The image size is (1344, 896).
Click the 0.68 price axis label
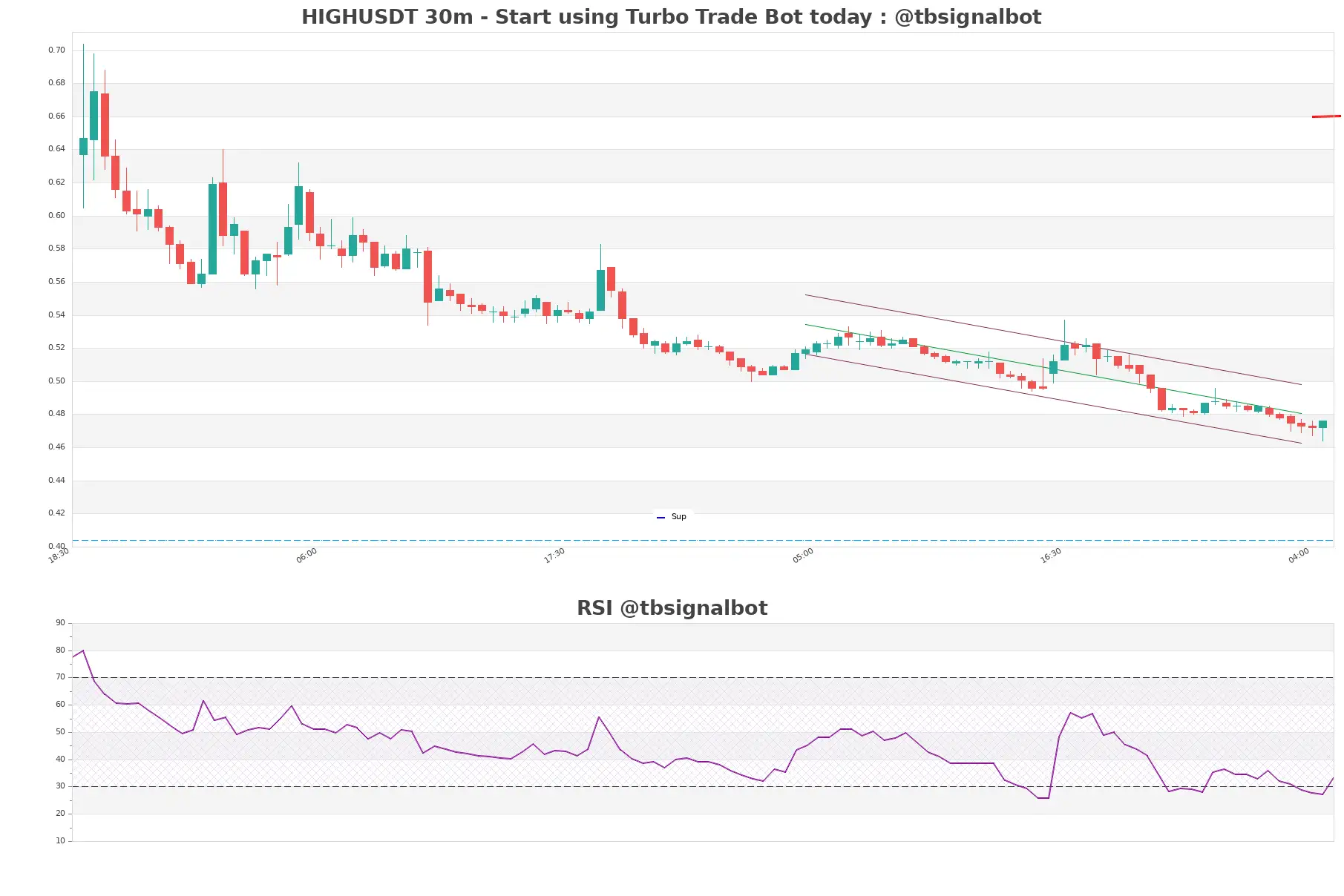coord(56,83)
